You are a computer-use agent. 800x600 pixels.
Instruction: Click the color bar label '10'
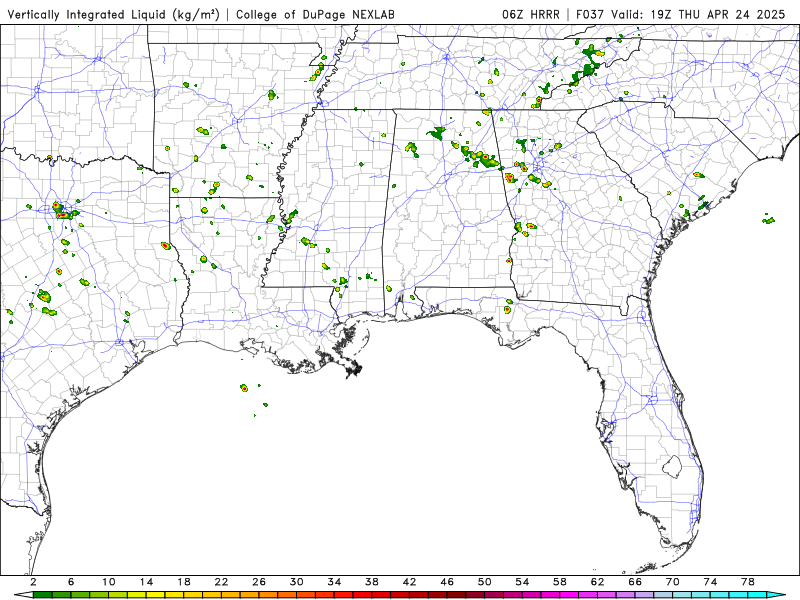tap(109, 582)
